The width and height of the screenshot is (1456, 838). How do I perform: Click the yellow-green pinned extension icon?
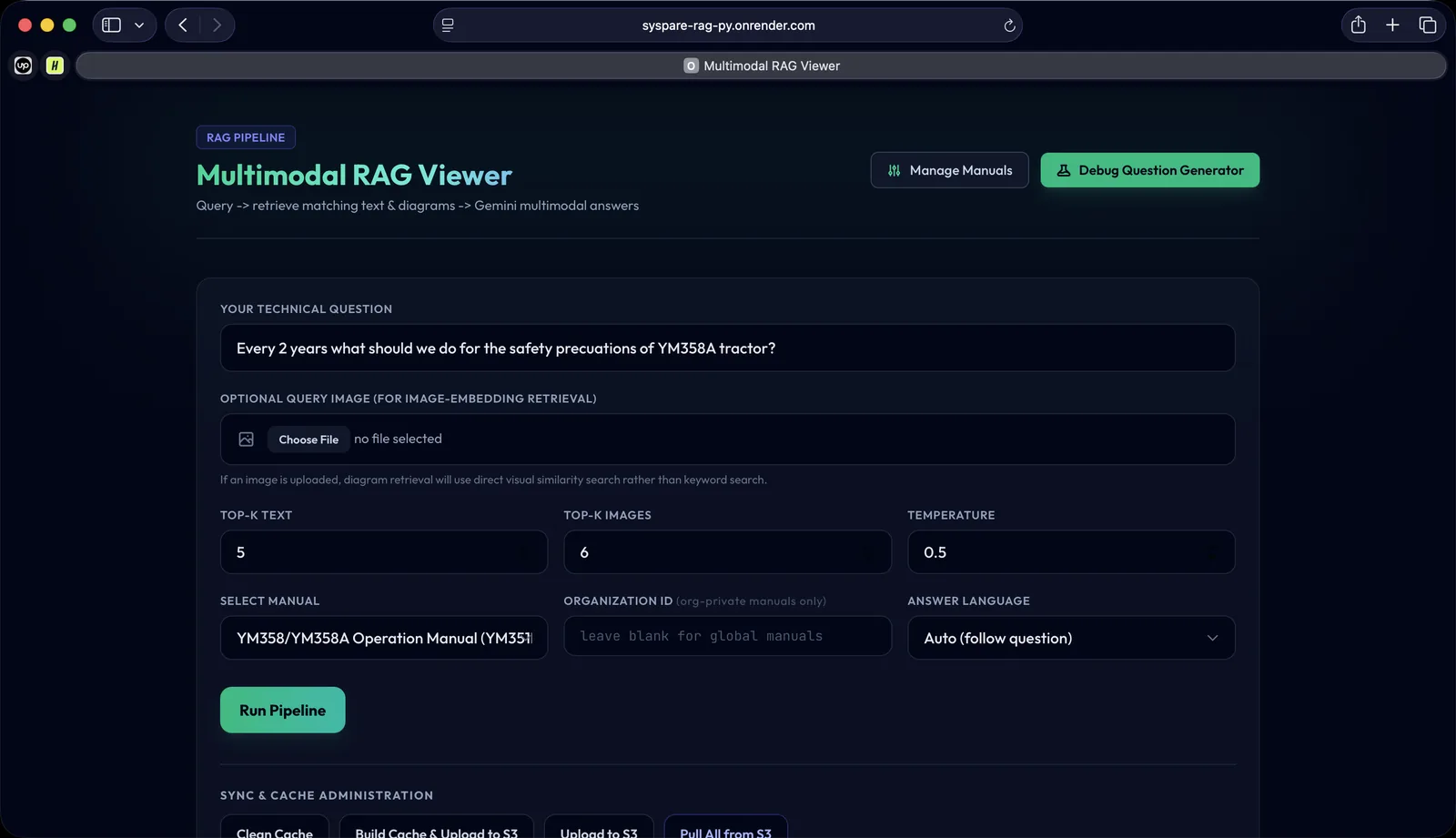[55, 66]
